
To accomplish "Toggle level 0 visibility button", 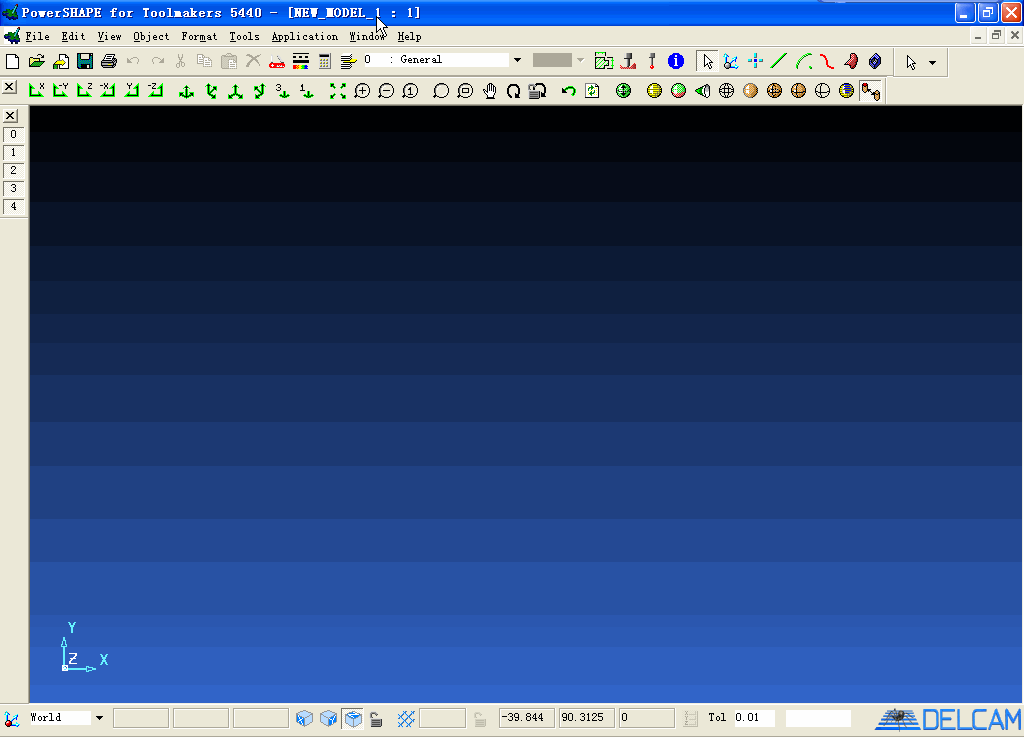I will click(x=14, y=135).
